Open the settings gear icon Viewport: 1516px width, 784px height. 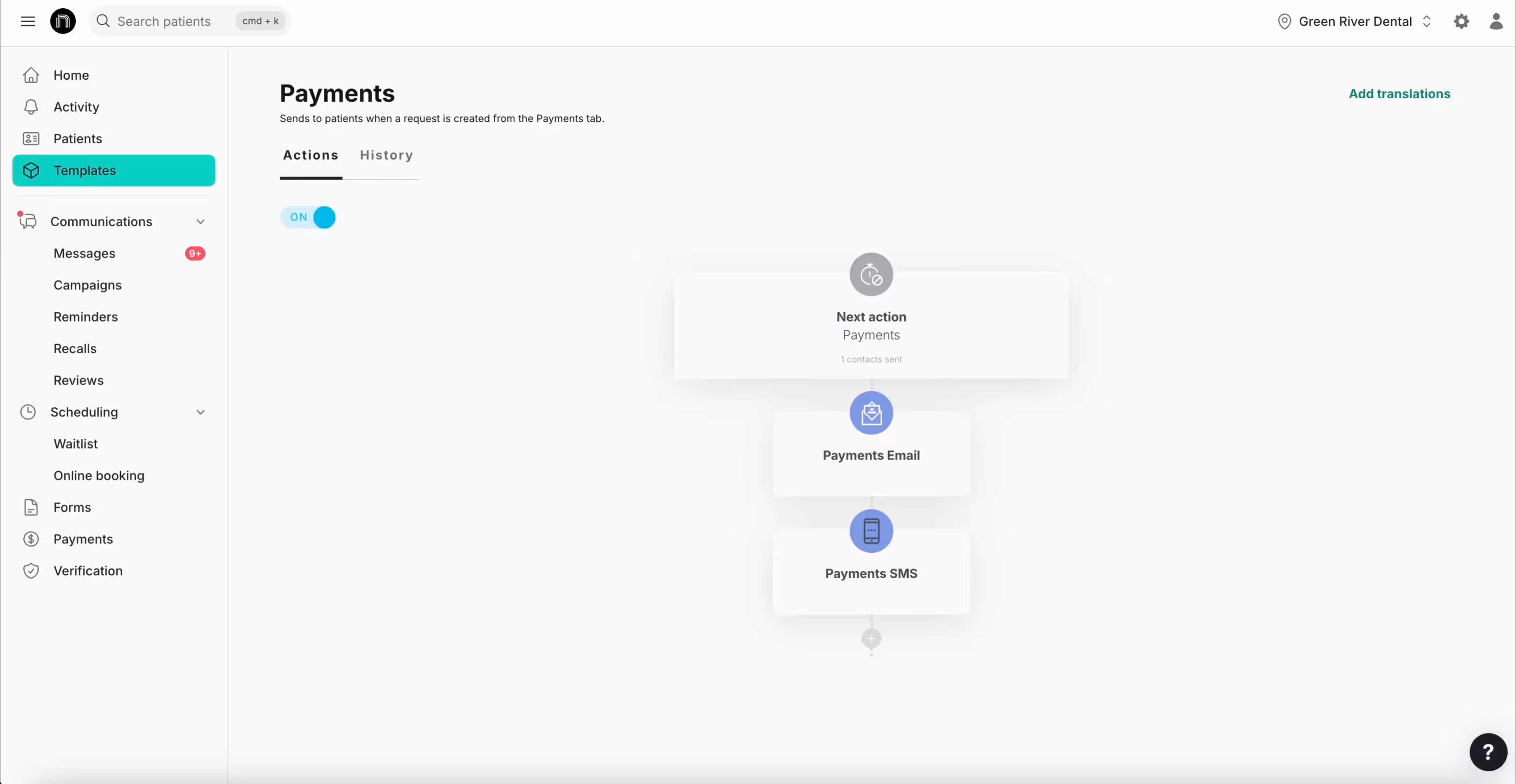[x=1461, y=21]
